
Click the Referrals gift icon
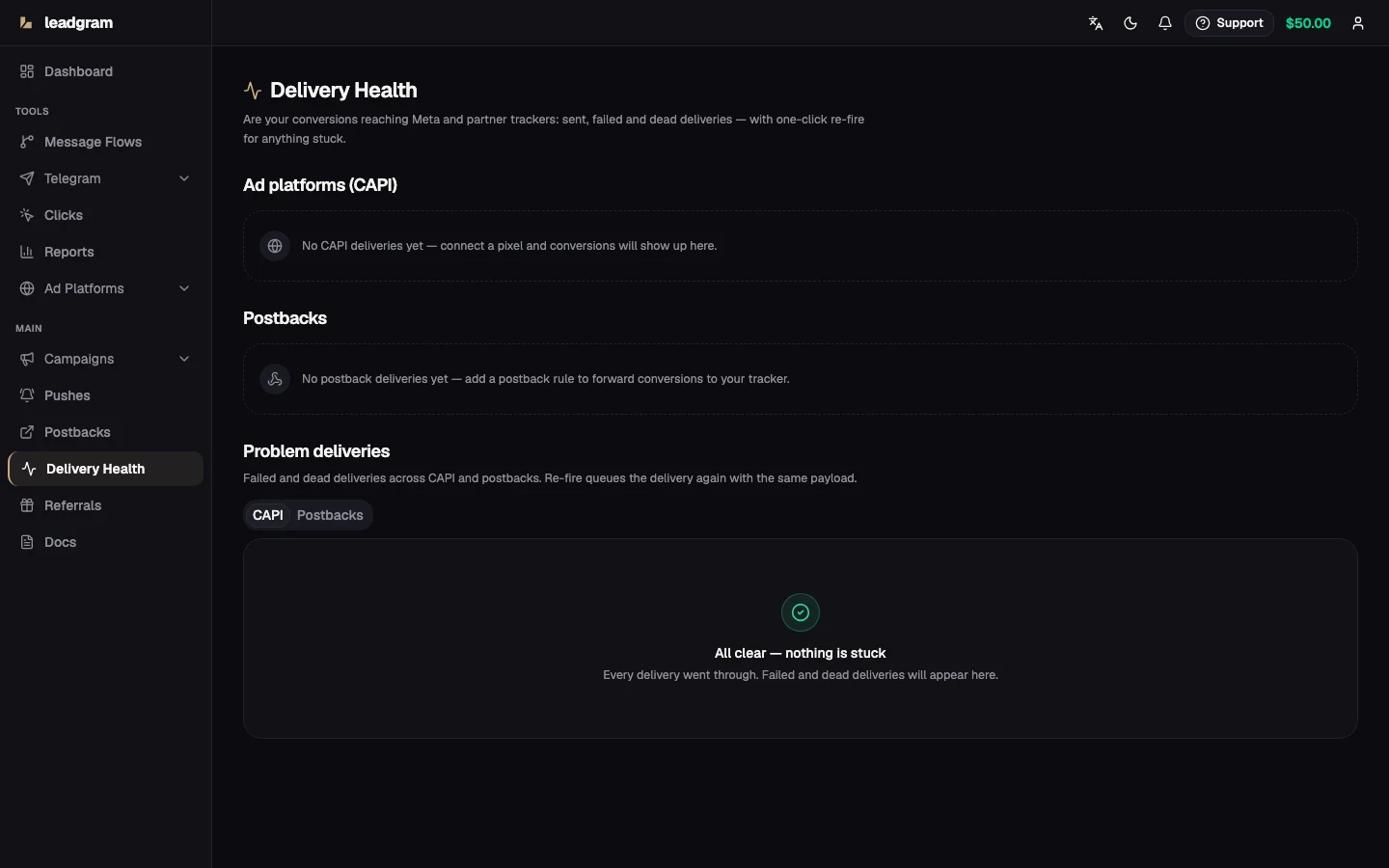[x=27, y=505]
